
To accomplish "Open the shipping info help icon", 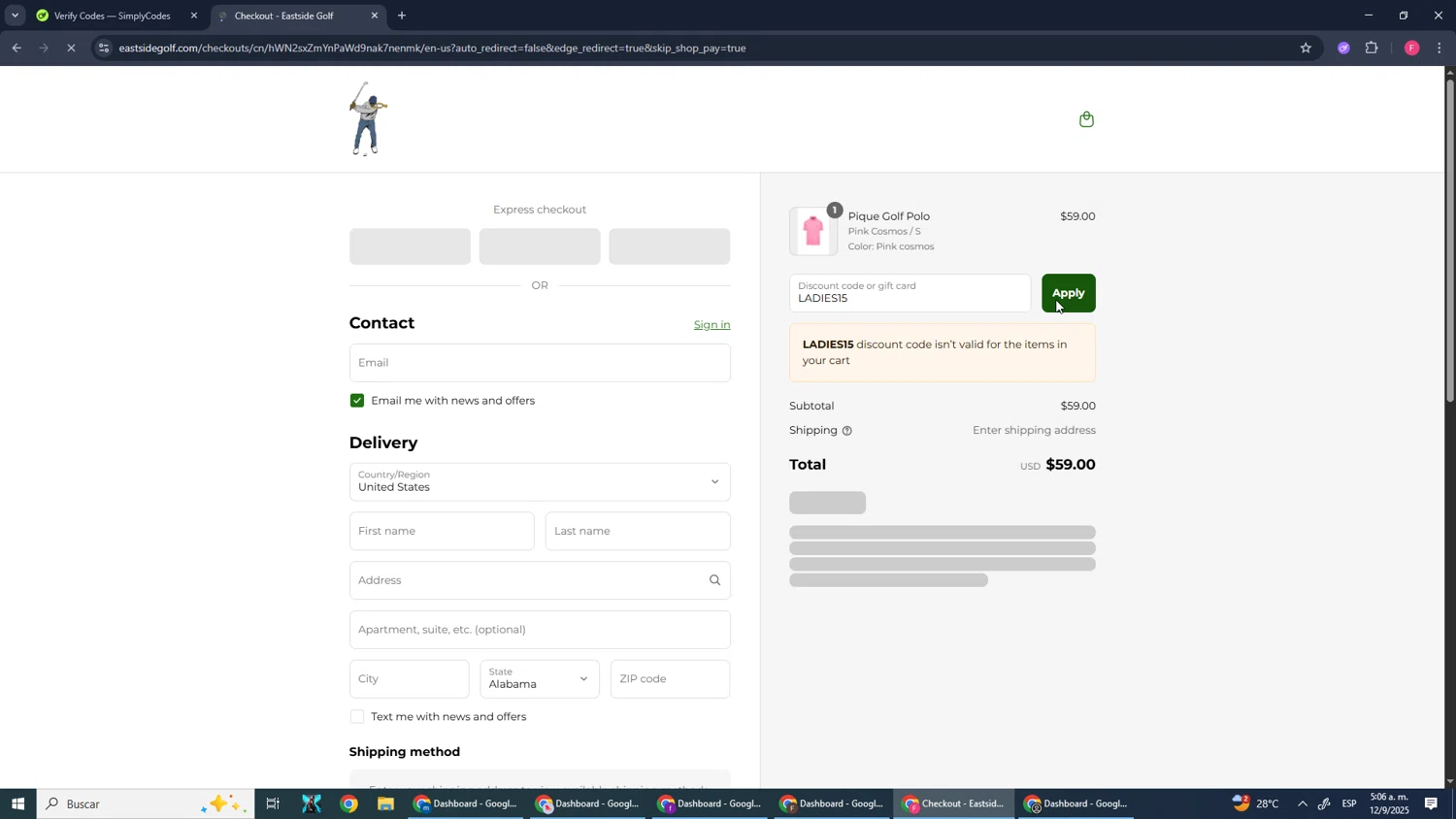I will (x=846, y=431).
